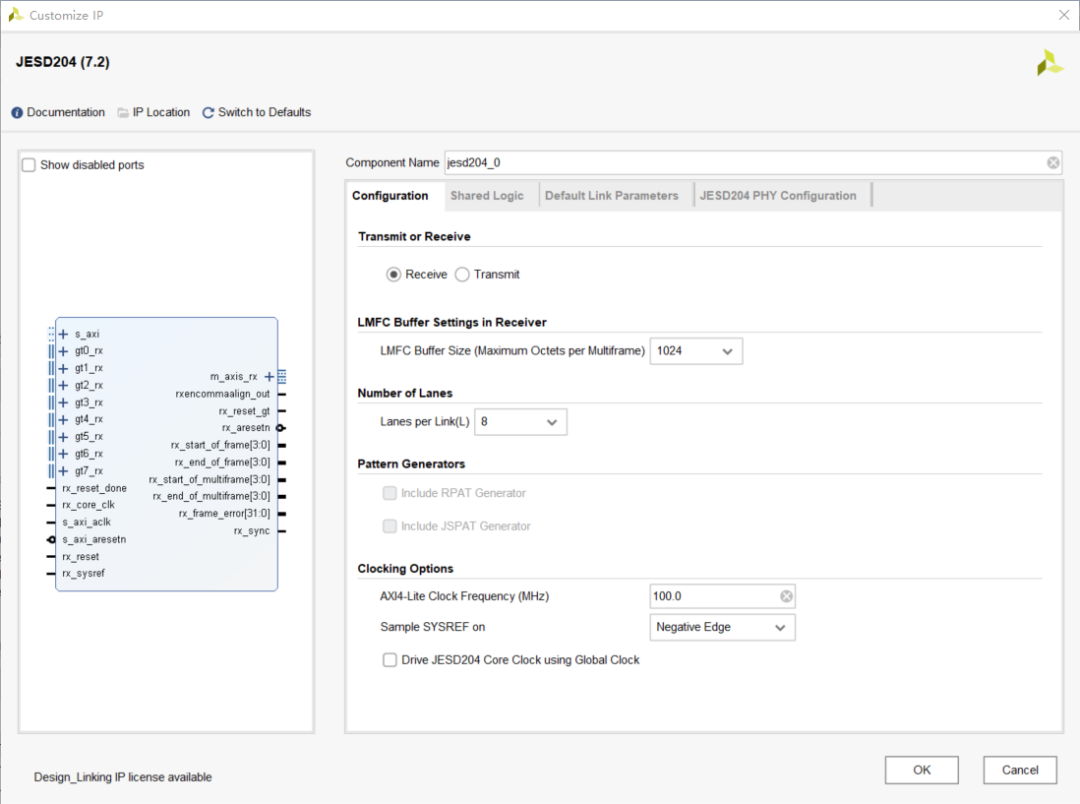Select the rx_sync port label
Image resolution: width=1080 pixels, height=804 pixels.
[251, 531]
